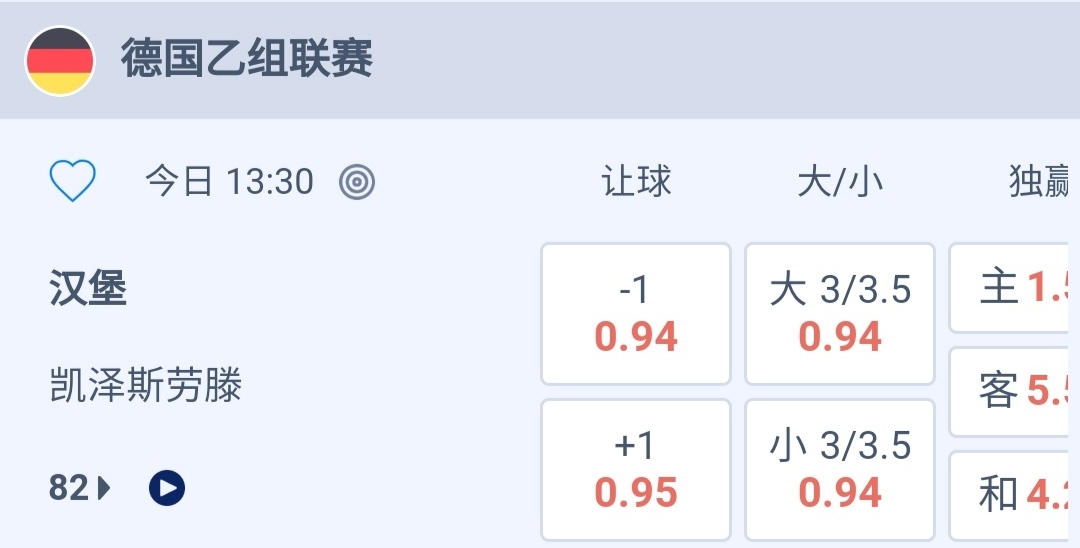Choose 和 draw odds

pos(1014,494)
